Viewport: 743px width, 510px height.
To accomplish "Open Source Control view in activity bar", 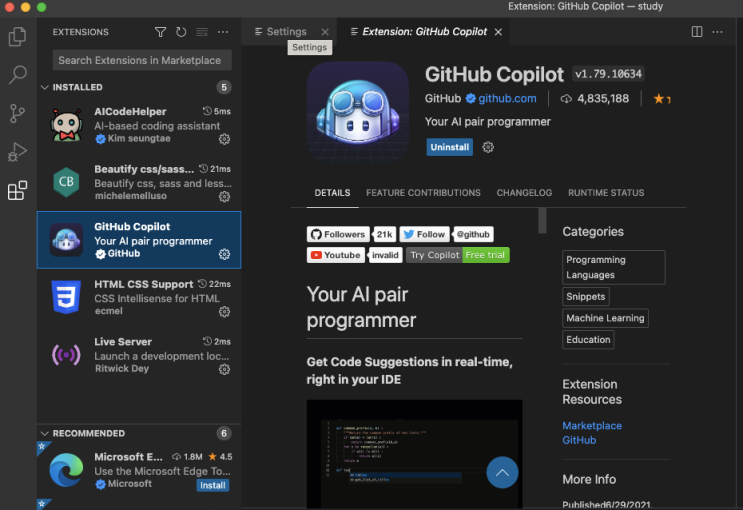I will (18, 113).
